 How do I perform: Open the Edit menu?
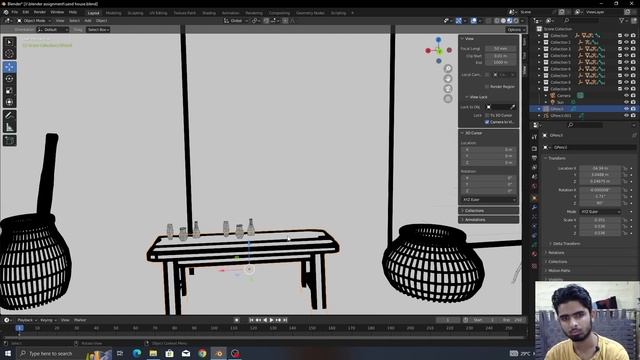click(x=26, y=12)
